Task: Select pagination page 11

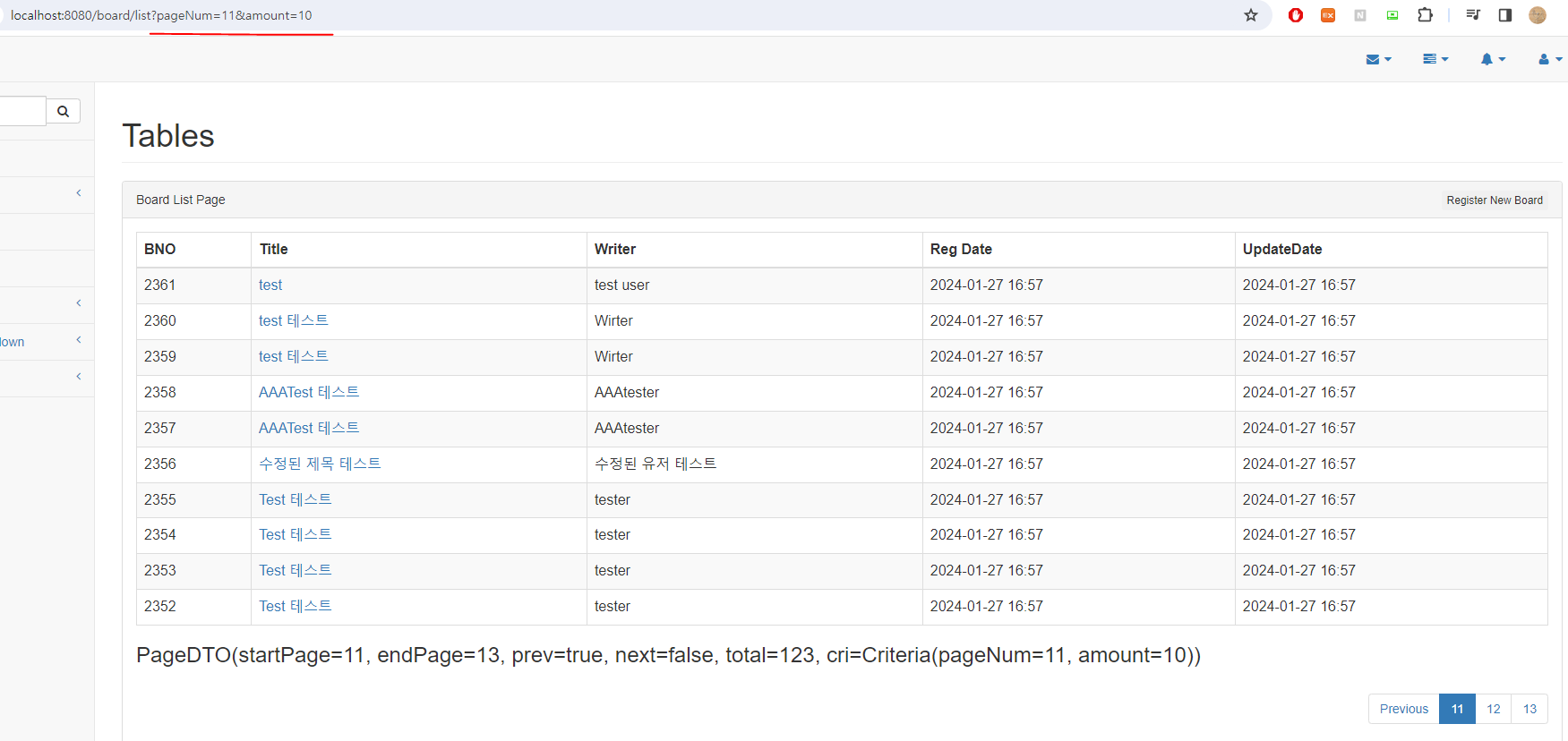Action: point(1457,709)
